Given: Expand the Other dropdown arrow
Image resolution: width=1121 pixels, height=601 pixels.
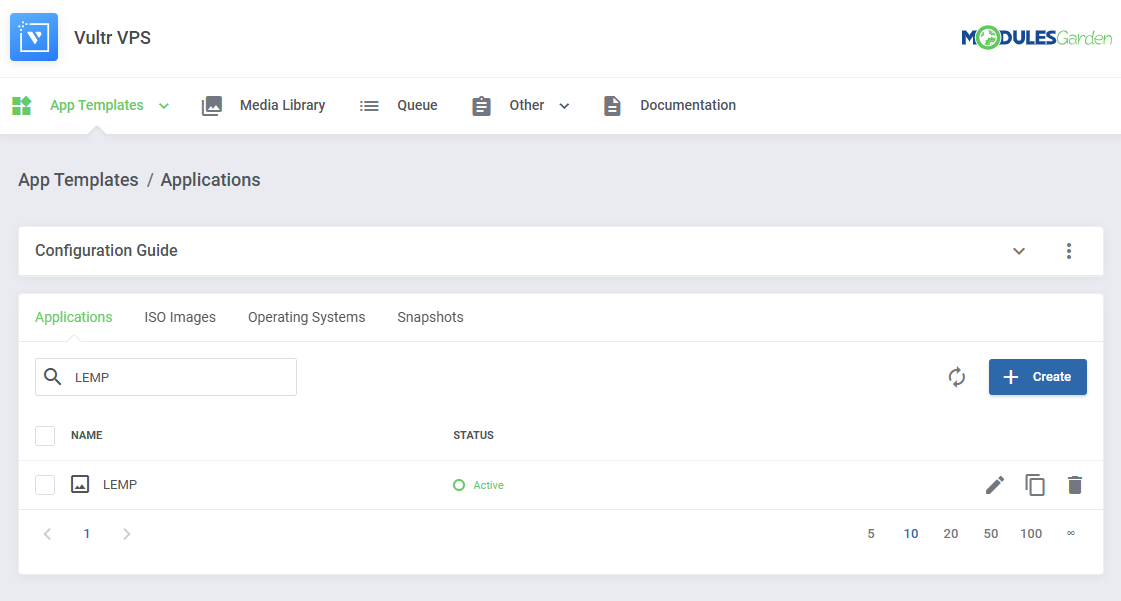Looking at the screenshot, I should [x=564, y=106].
